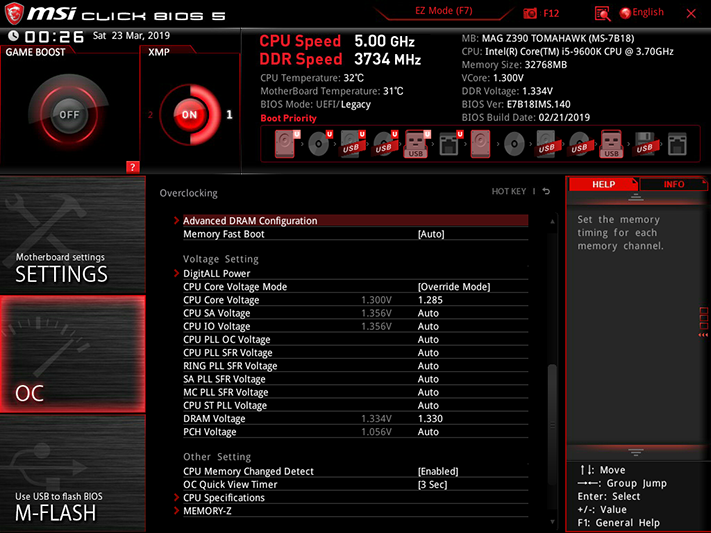Screen dimensions: 711x533
Task: Click the last network boot device icon
Action: pyautogui.click(x=677, y=144)
